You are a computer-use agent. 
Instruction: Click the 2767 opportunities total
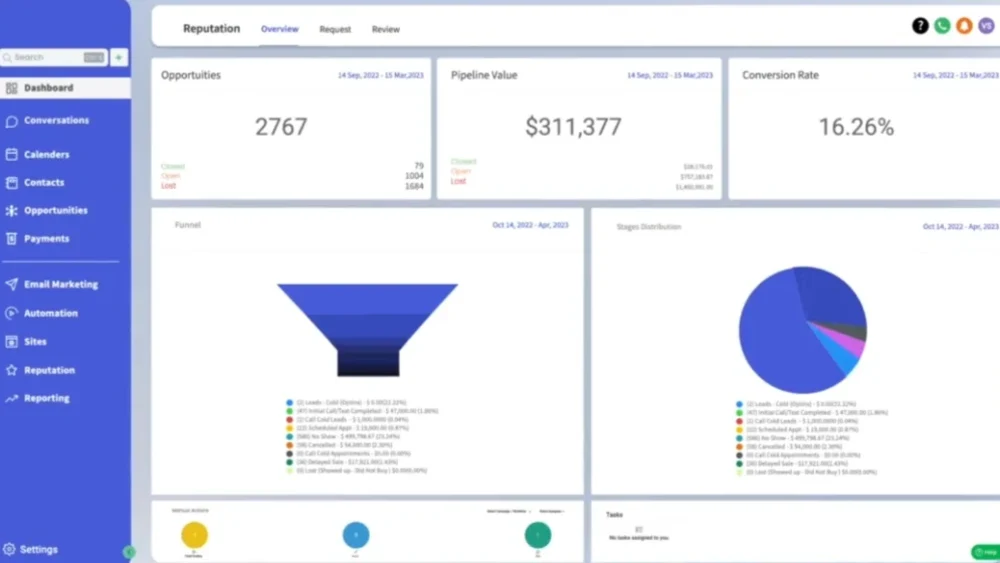281,127
